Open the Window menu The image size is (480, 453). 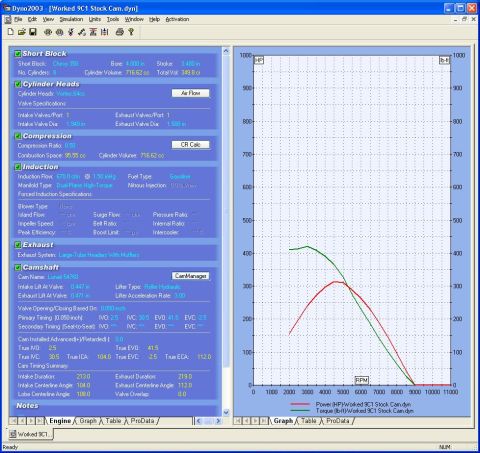point(134,19)
